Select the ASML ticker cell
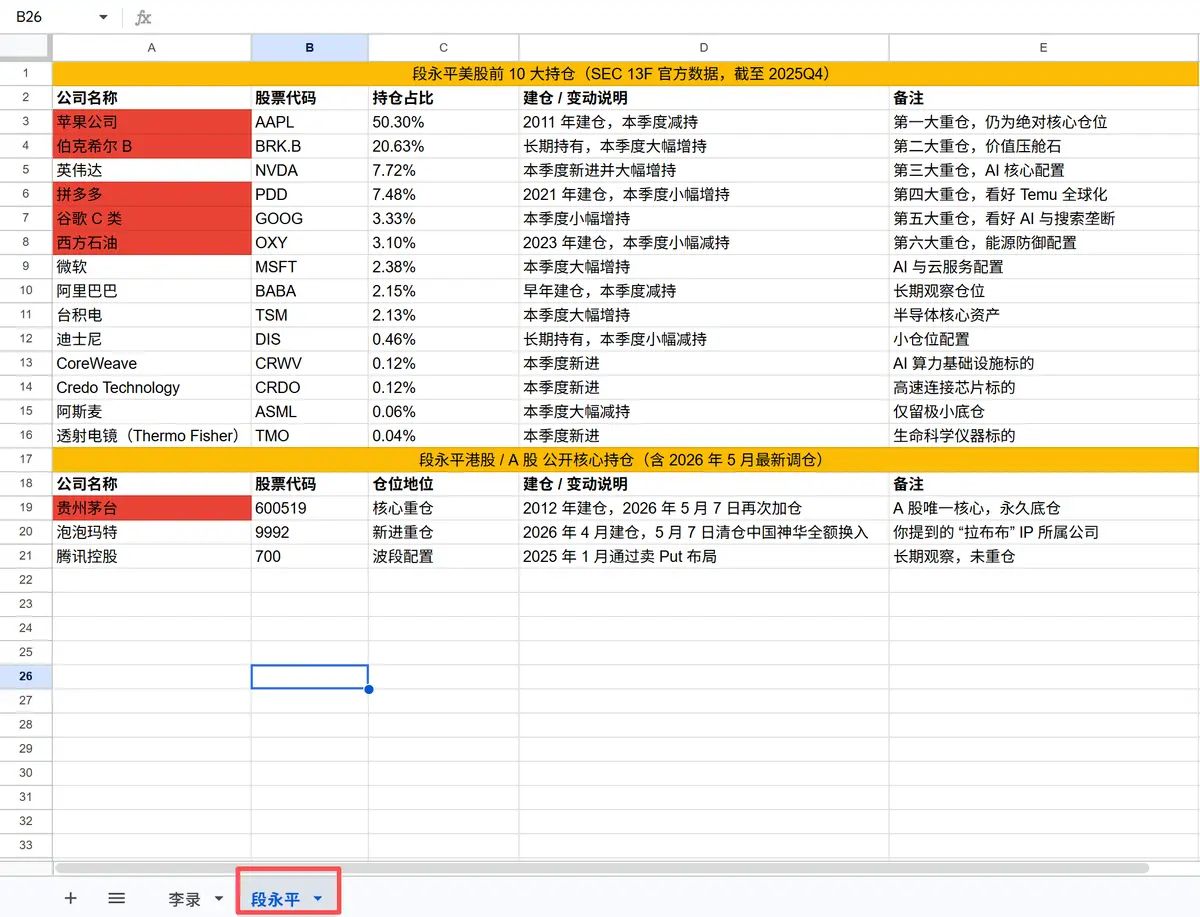Screen dimensions: 1200x917 [310, 411]
